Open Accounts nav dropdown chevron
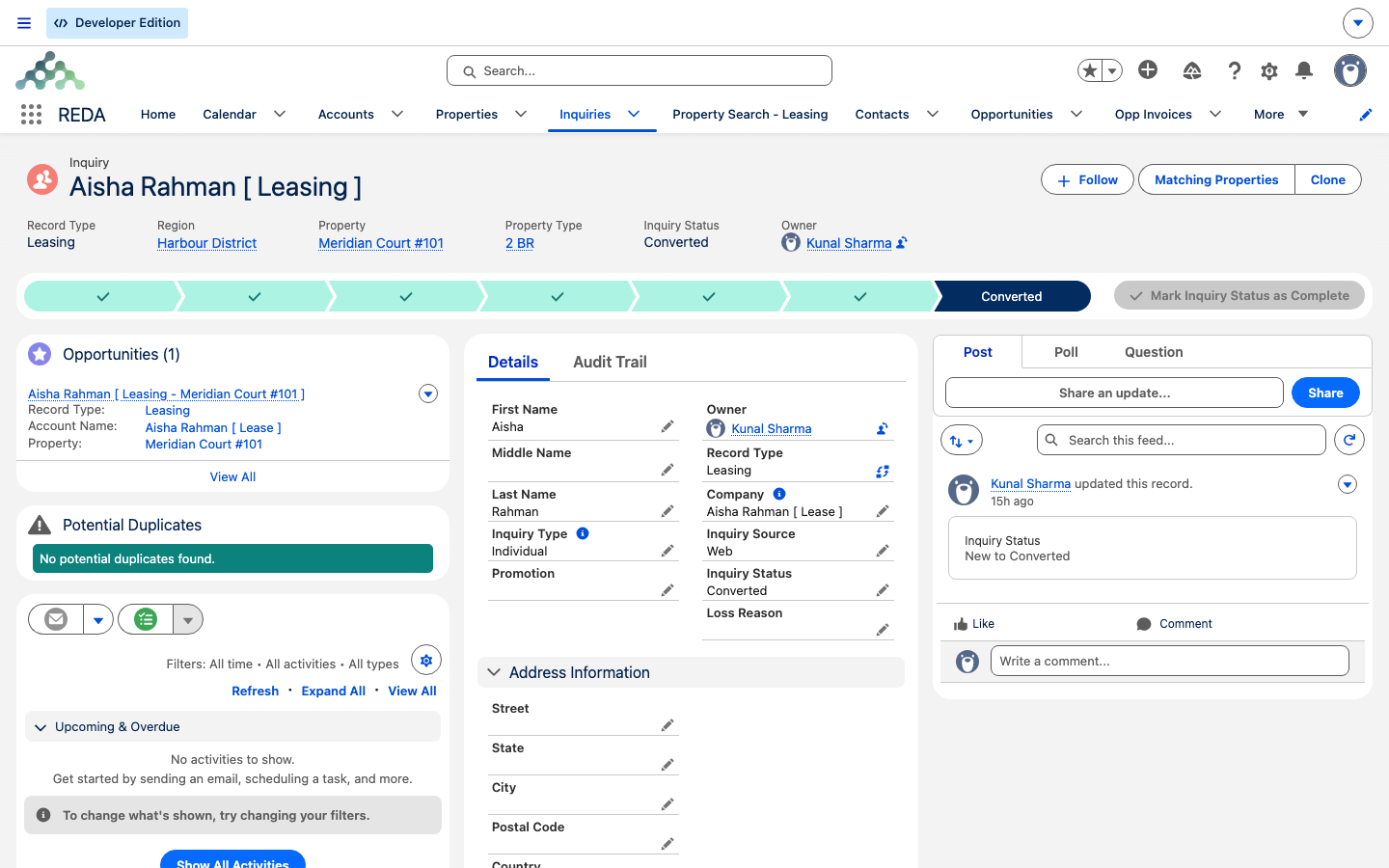The height and width of the screenshot is (868, 1389). point(397,114)
